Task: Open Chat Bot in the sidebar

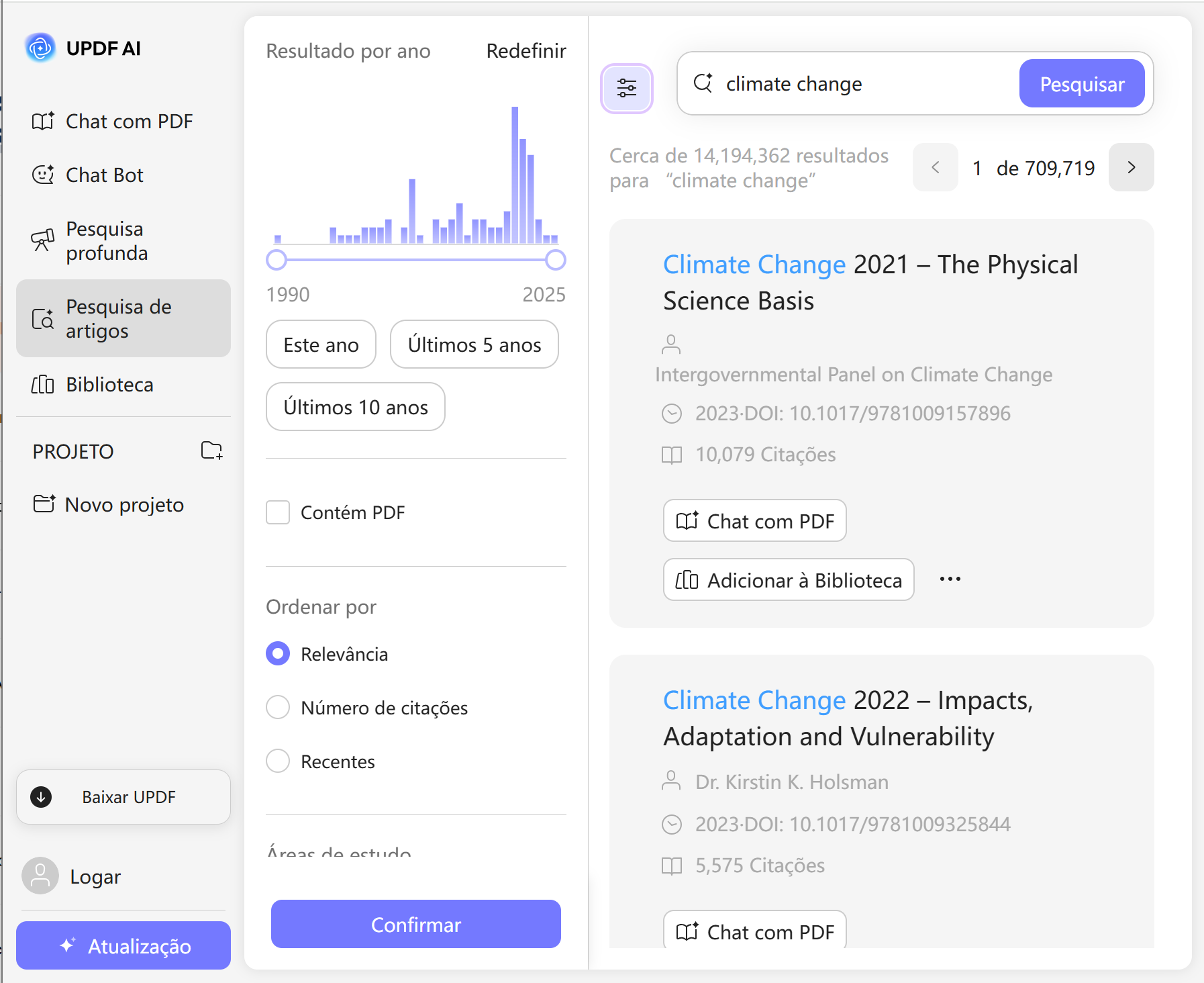Action: 105,175
